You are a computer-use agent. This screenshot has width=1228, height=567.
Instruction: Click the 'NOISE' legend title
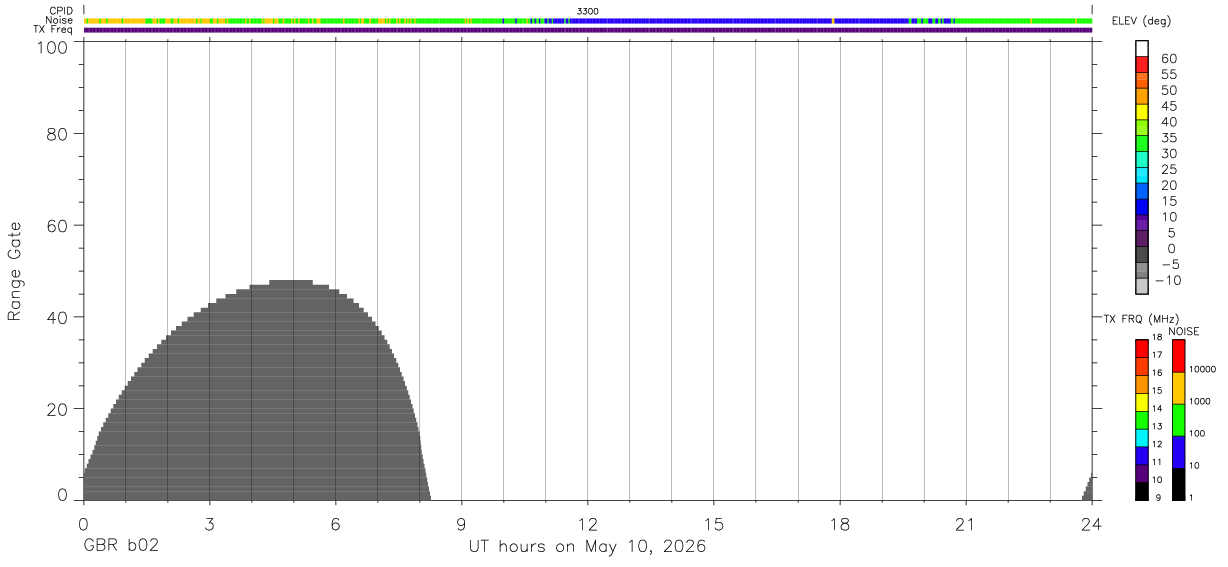coord(1184,331)
